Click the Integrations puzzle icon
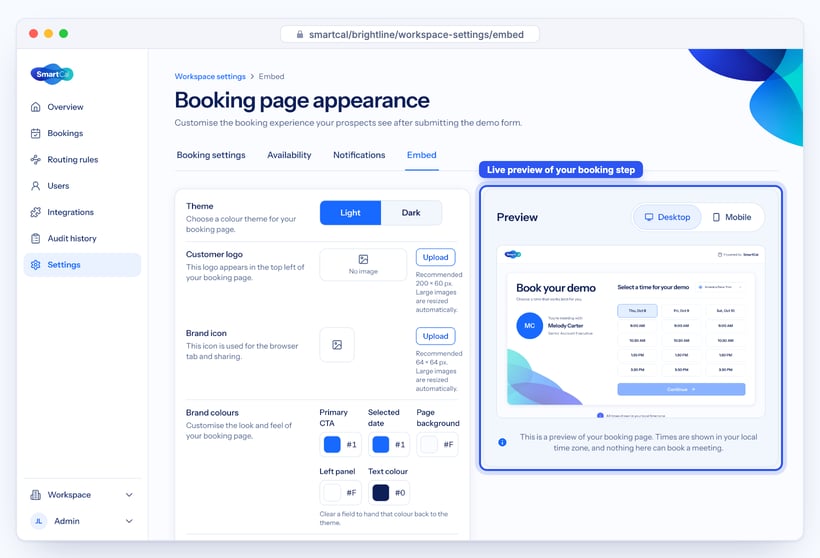 tap(36, 212)
